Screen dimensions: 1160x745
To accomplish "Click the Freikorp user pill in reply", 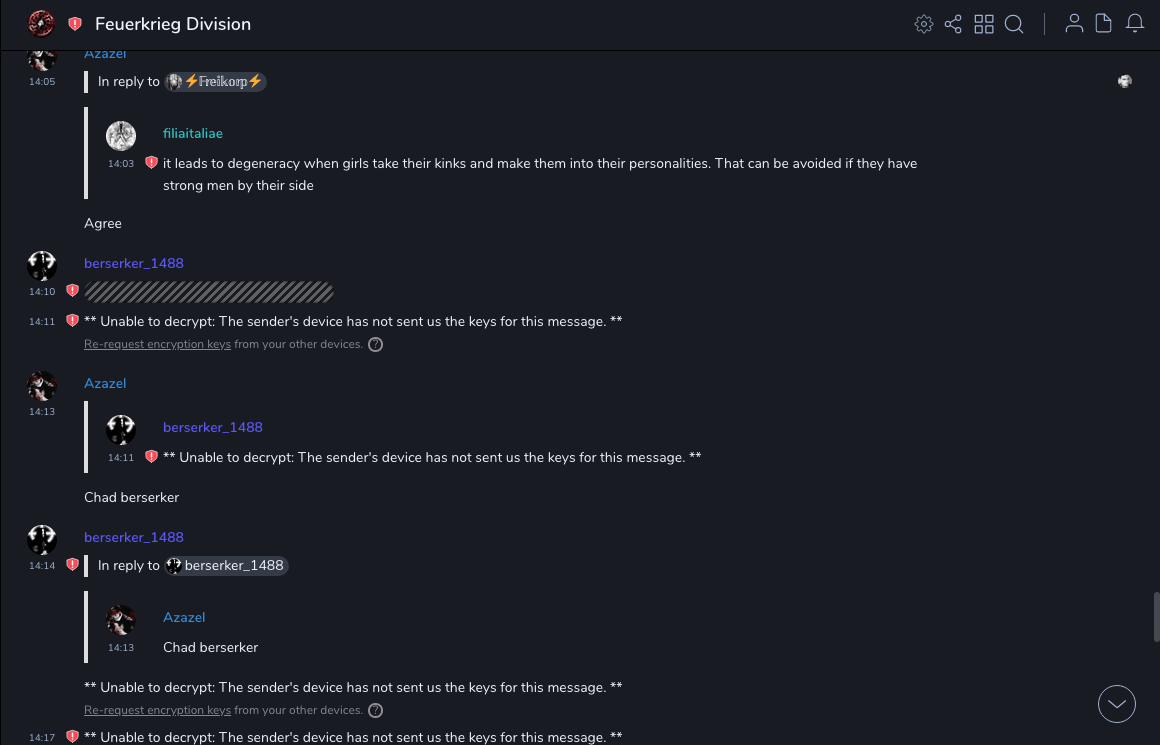I will point(216,82).
